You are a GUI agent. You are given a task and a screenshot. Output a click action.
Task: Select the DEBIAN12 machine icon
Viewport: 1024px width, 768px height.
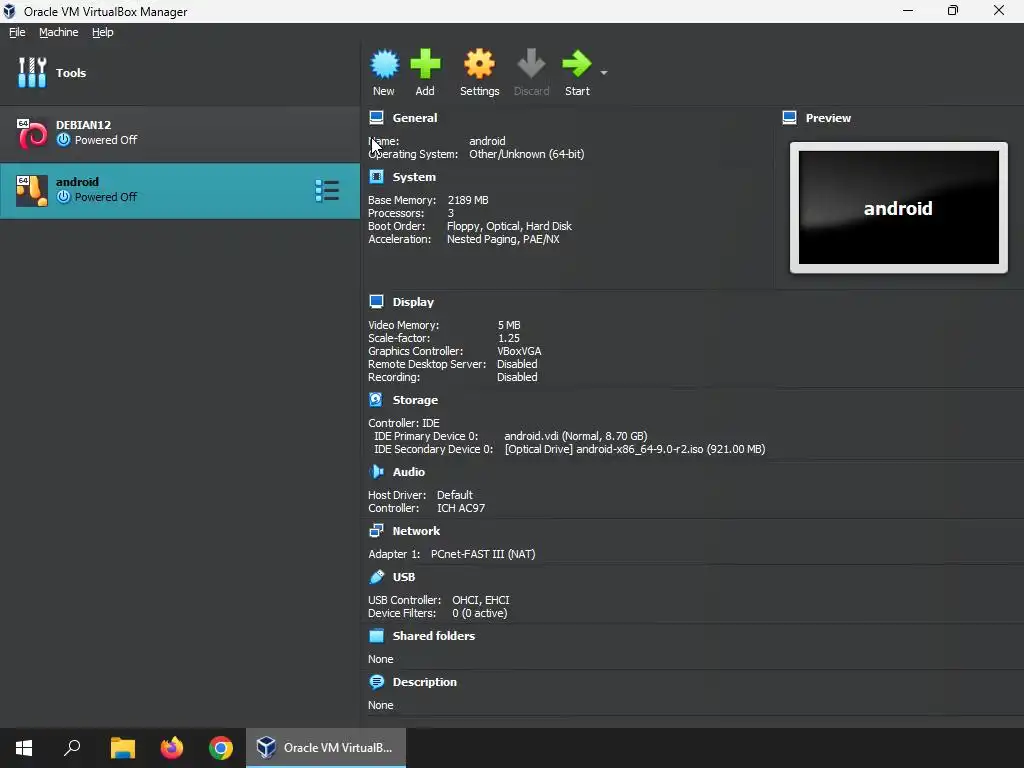[x=32, y=134]
